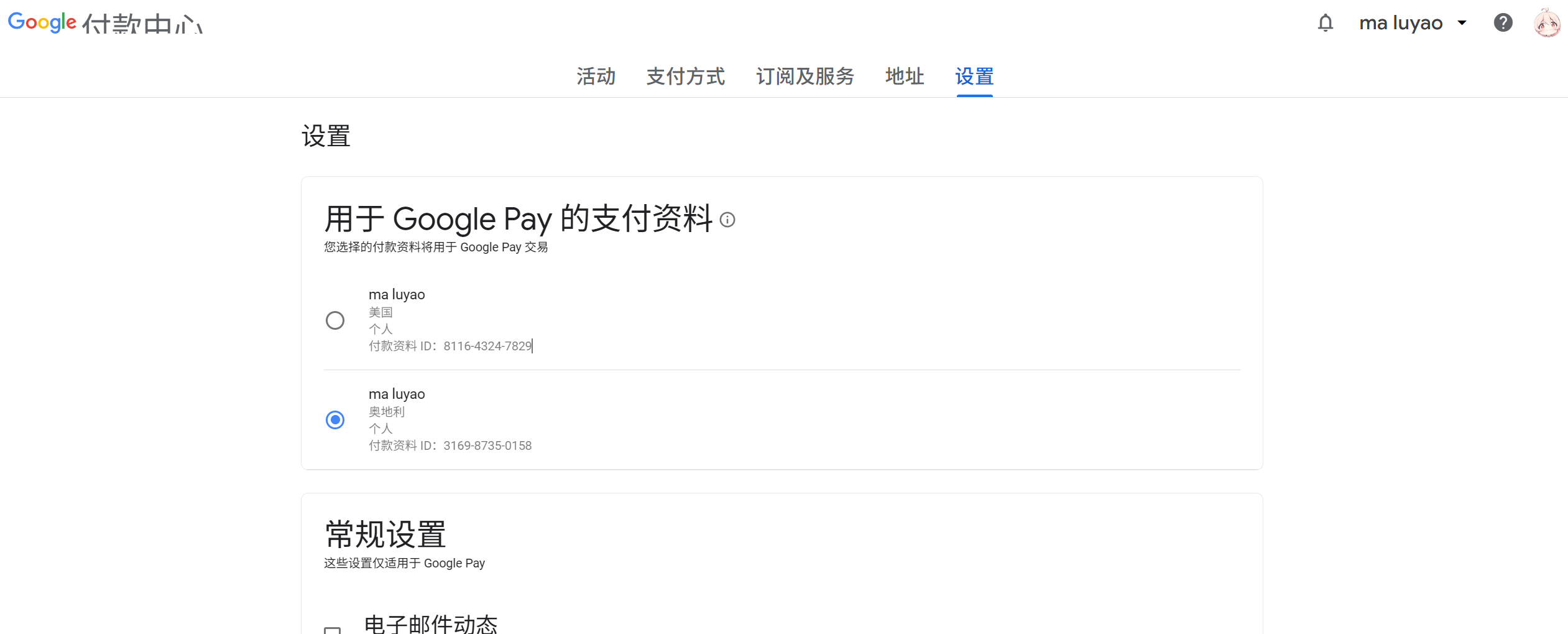Show info about Google Pay 支付资料
This screenshot has height=634, width=1568.
pyautogui.click(x=727, y=220)
